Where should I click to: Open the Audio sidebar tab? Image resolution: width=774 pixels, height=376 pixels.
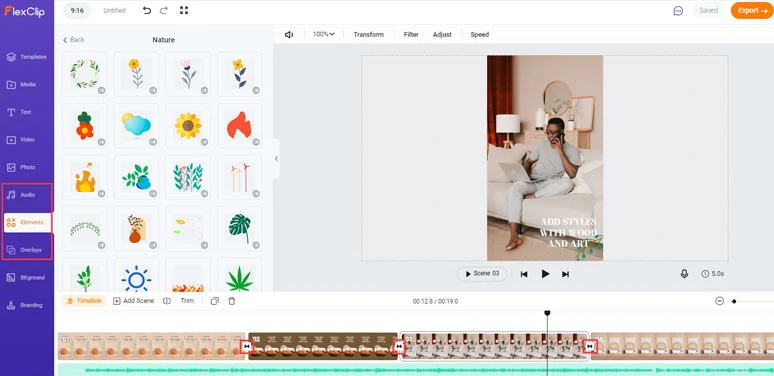tap(27, 195)
